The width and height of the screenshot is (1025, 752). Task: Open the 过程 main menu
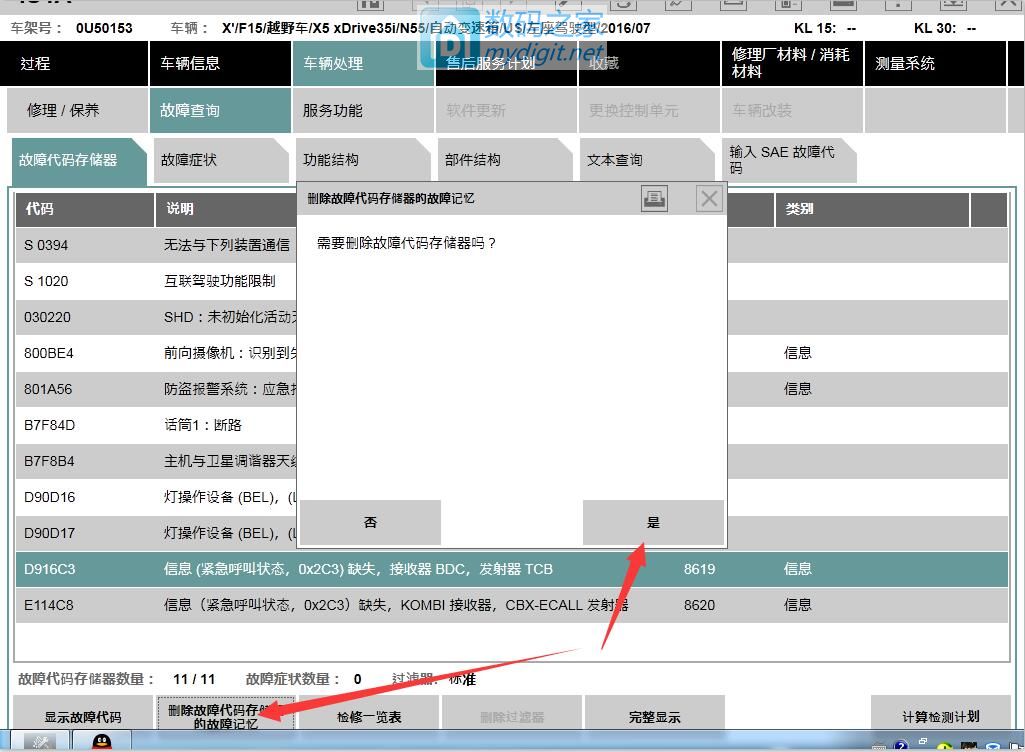(74, 63)
